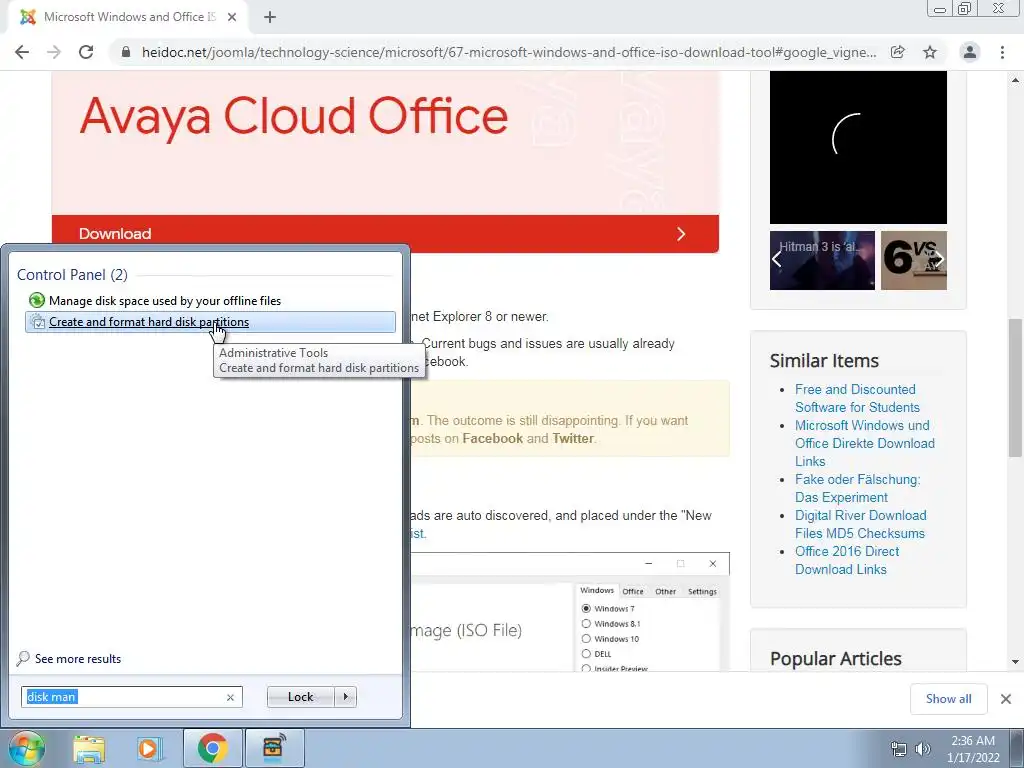Click the 6 VS video thumbnail
Screen dimensions: 1024x768
point(914,260)
